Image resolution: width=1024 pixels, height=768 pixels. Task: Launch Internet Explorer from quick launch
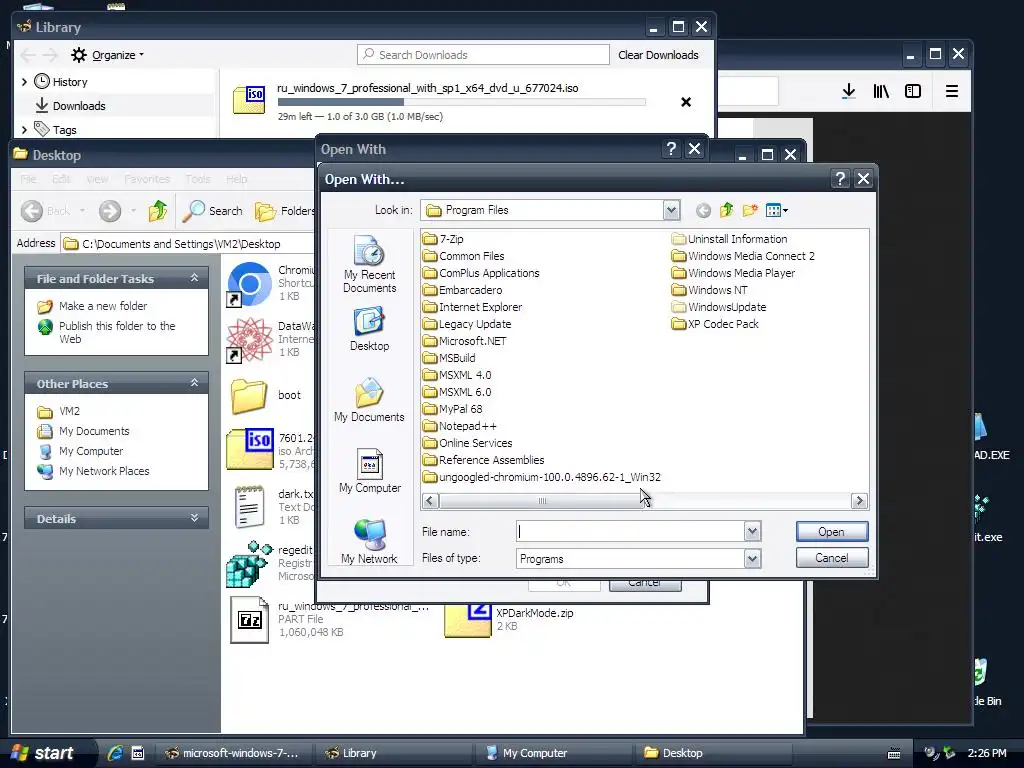[115, 753]
